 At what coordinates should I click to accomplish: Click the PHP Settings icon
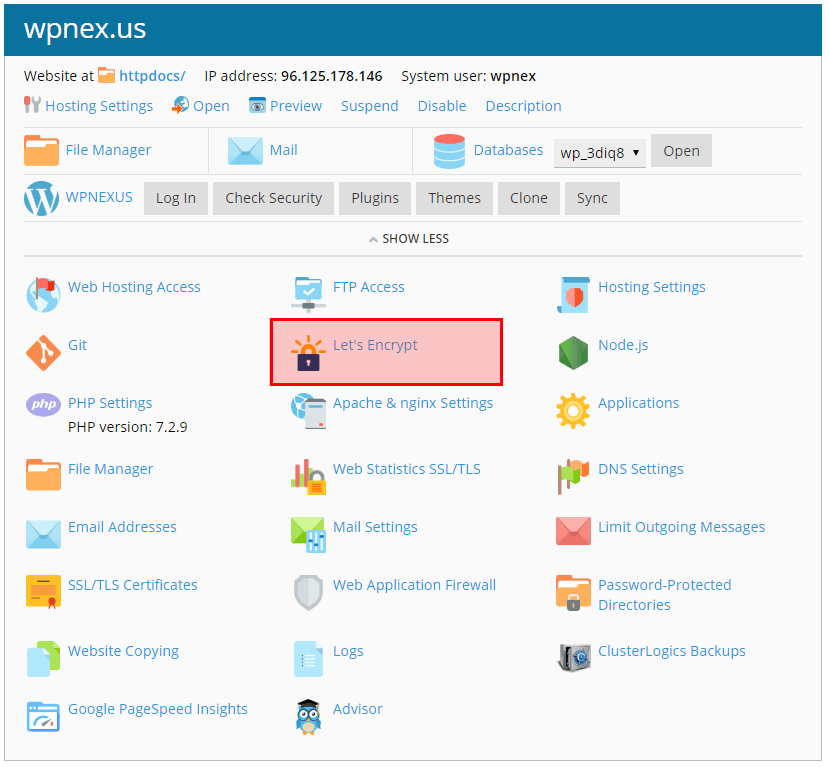pos(43,405)
